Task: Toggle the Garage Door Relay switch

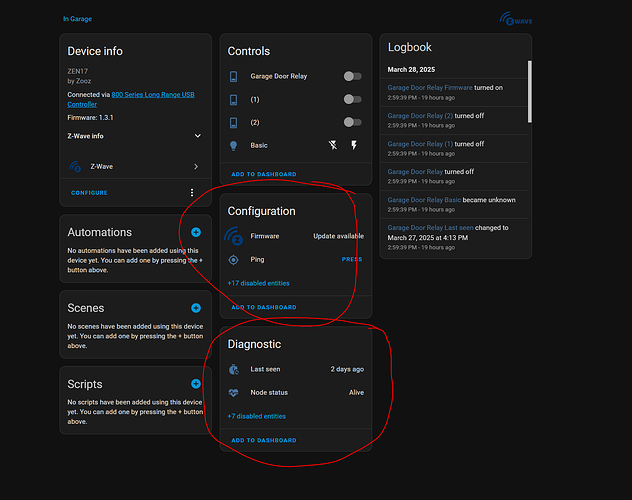Action: tap(351, 76)
